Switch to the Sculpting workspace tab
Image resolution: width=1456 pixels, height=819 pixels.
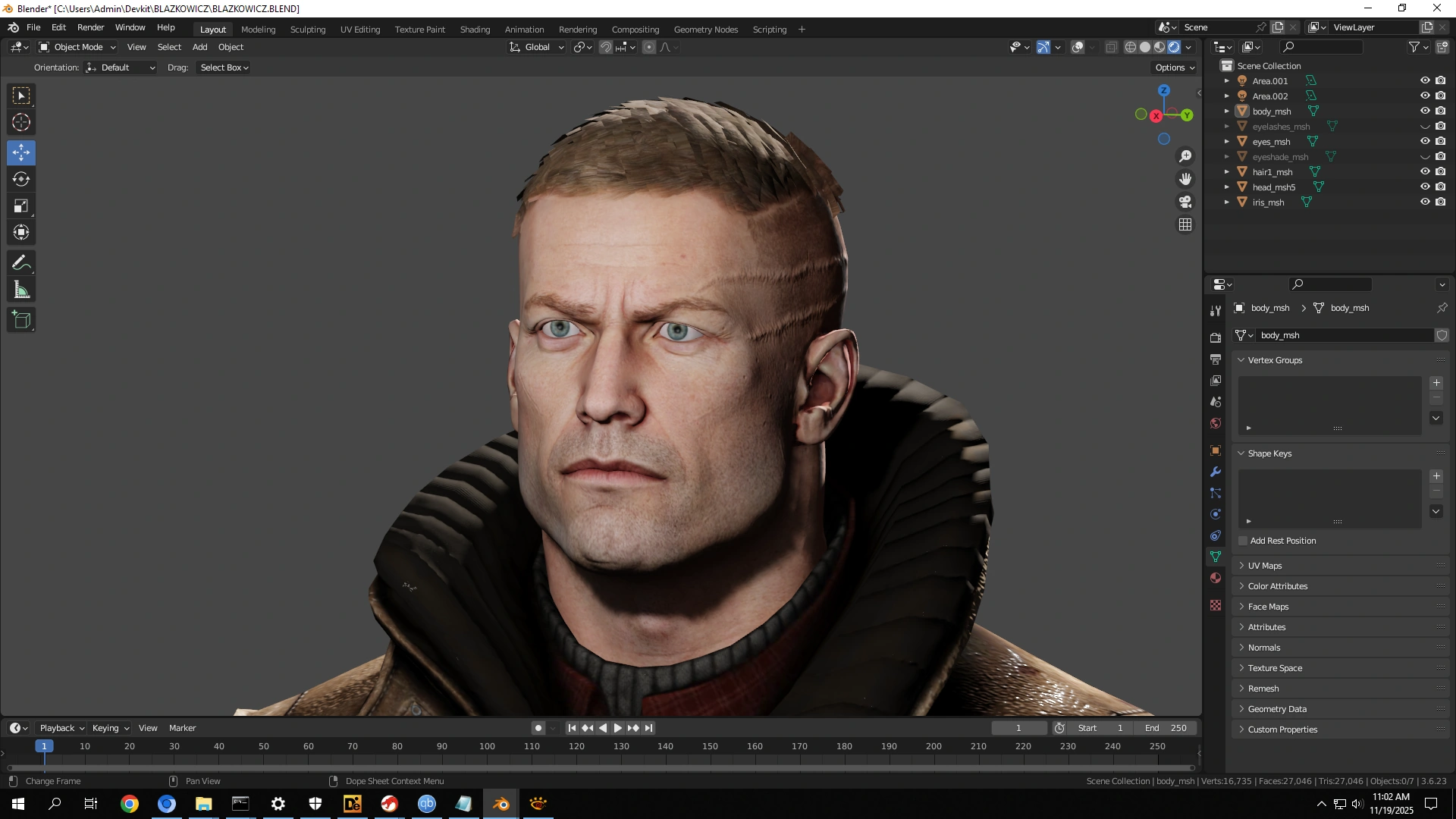point(307,30)
